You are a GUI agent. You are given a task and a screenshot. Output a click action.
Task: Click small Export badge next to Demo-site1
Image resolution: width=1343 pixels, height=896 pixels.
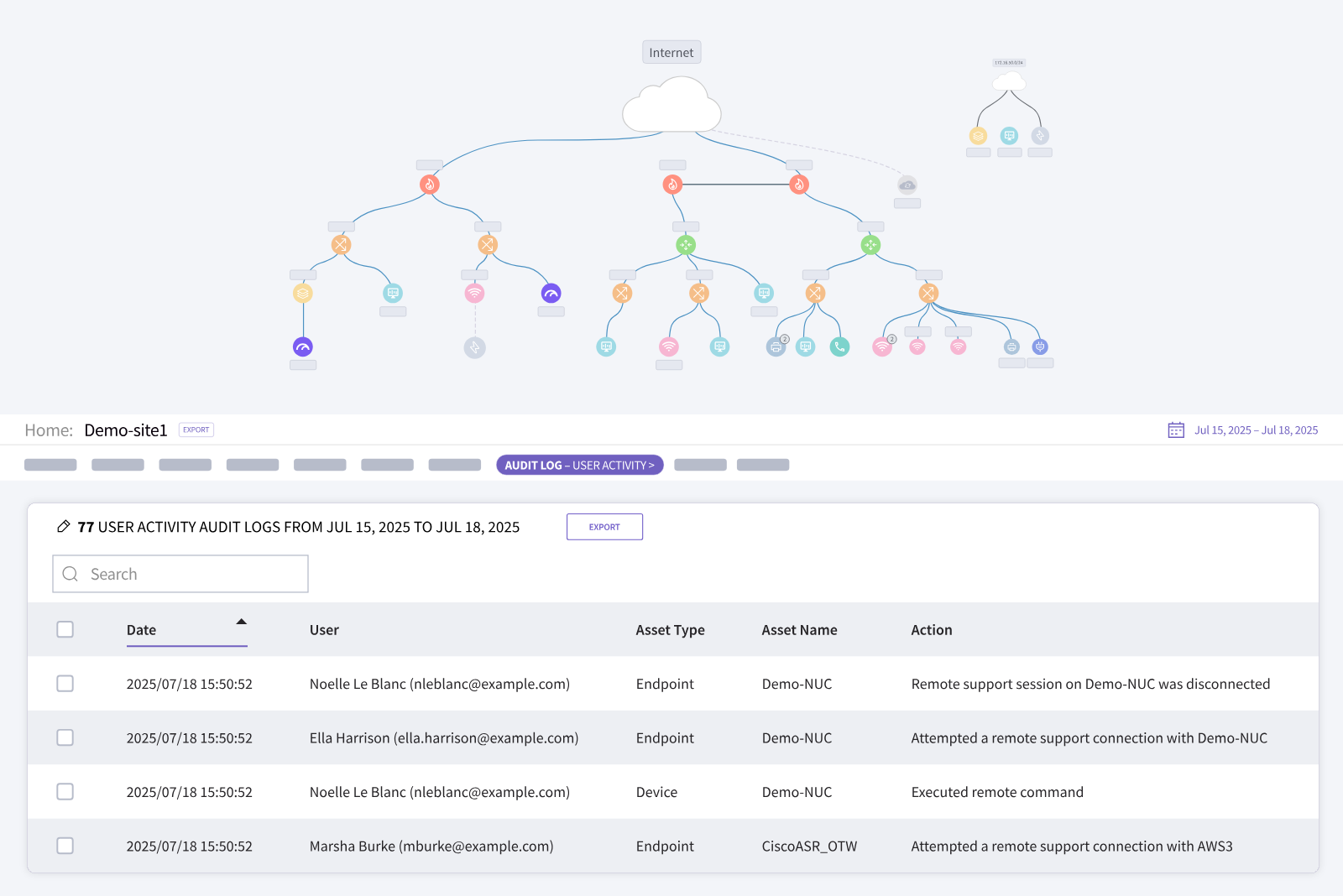pos(196,430)
